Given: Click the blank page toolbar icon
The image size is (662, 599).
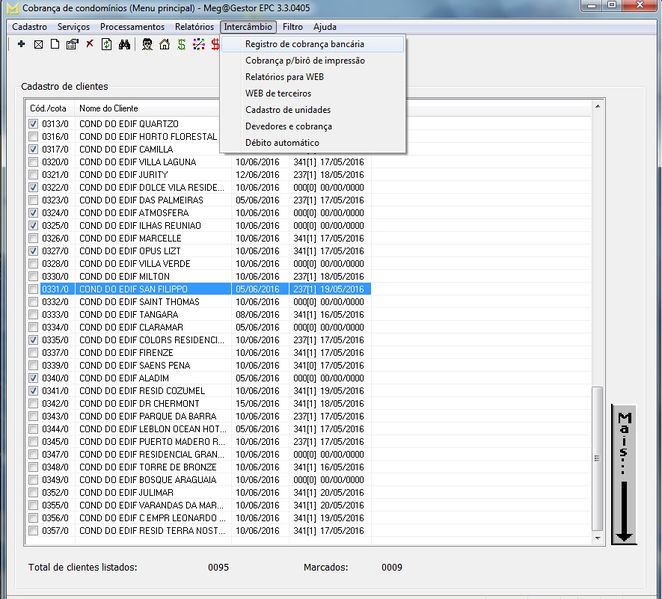Looking at the screenshot, I should (x=55, y=45).
